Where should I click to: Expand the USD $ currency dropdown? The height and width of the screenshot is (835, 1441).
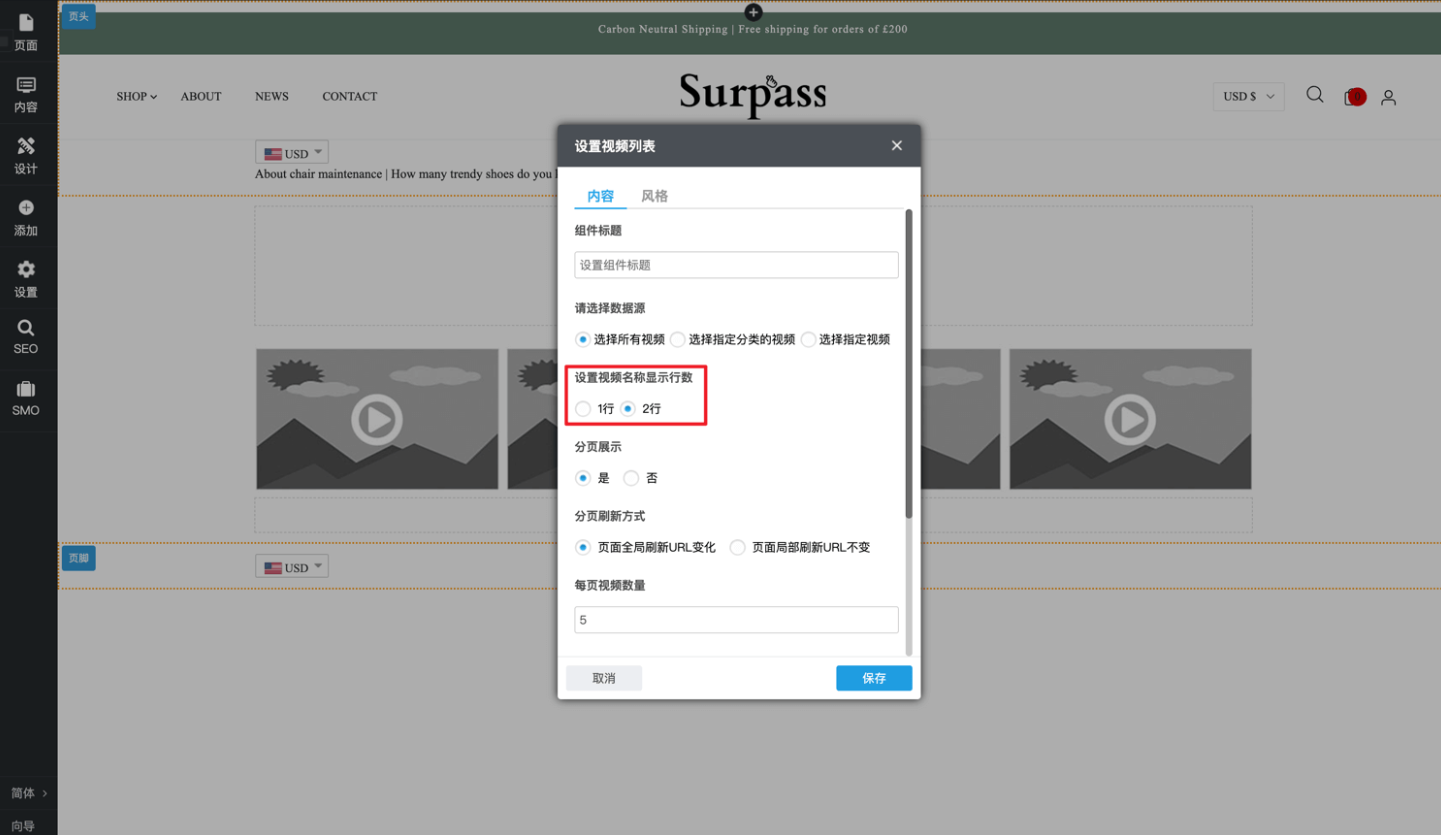pos(1248,97)
